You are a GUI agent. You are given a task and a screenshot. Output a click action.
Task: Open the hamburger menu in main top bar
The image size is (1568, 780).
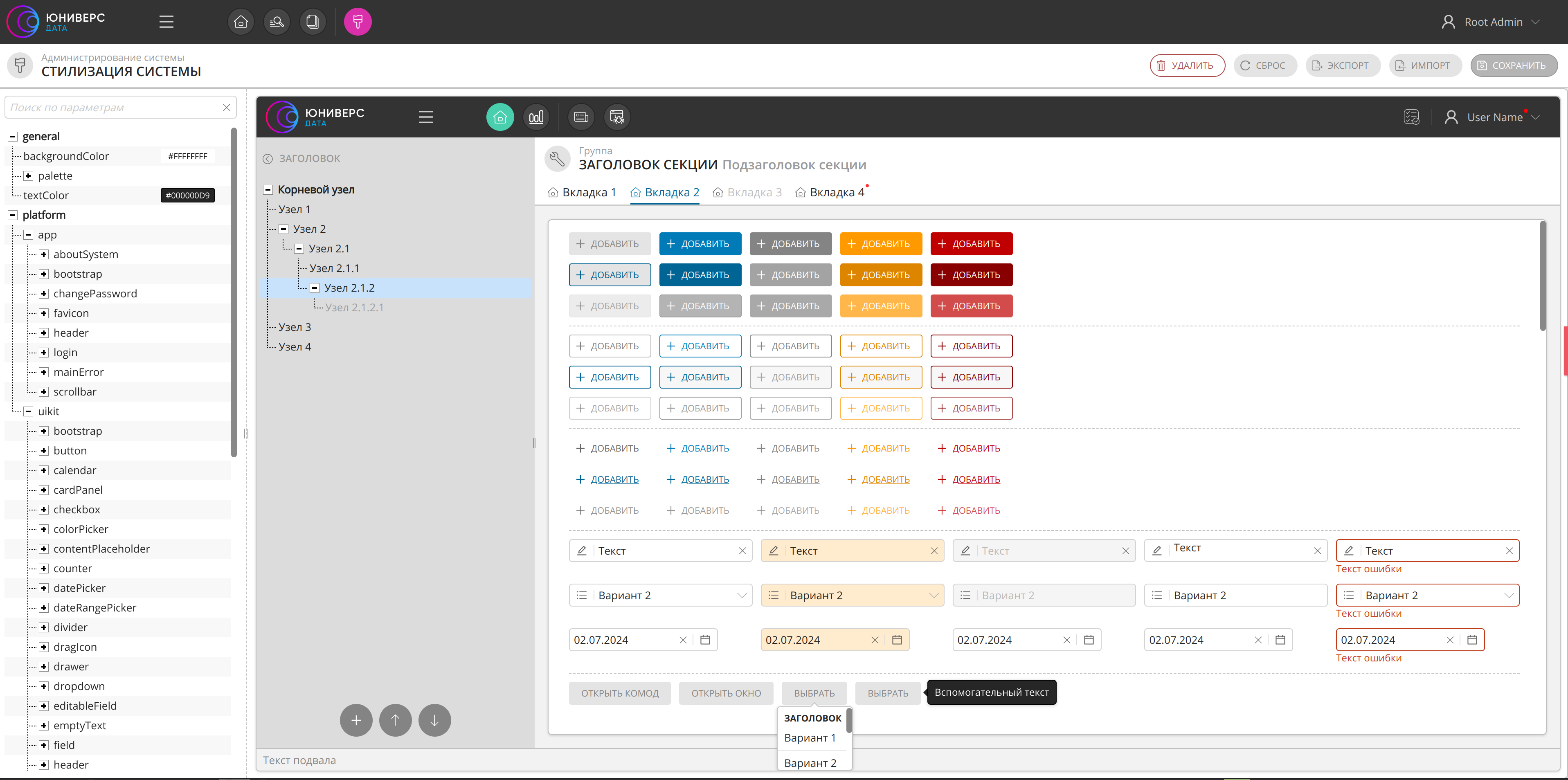click(166, 22)
